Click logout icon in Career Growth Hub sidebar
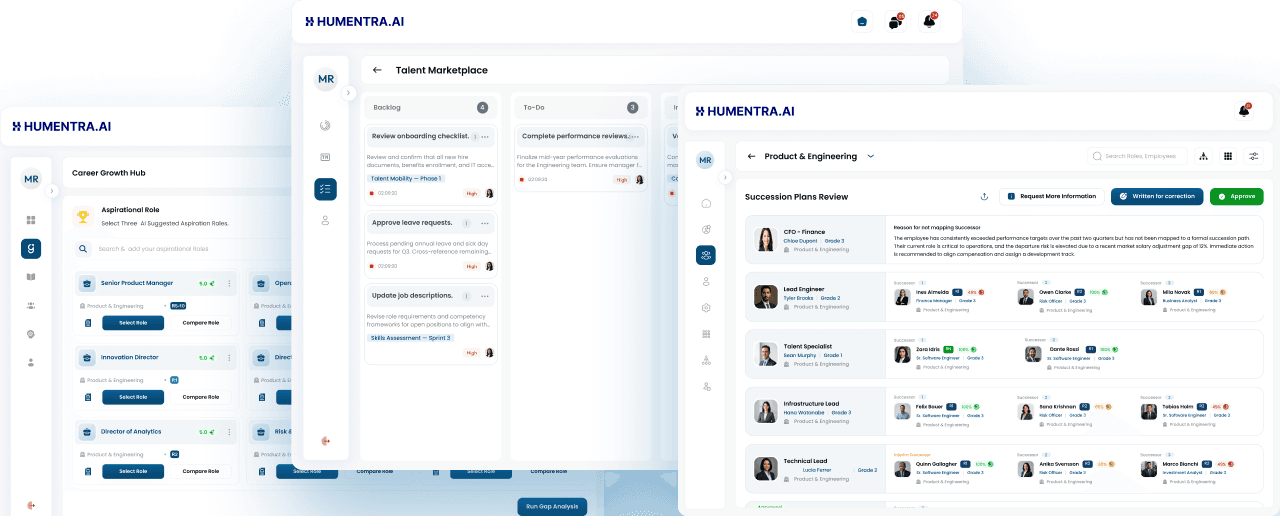 (31, 505)
